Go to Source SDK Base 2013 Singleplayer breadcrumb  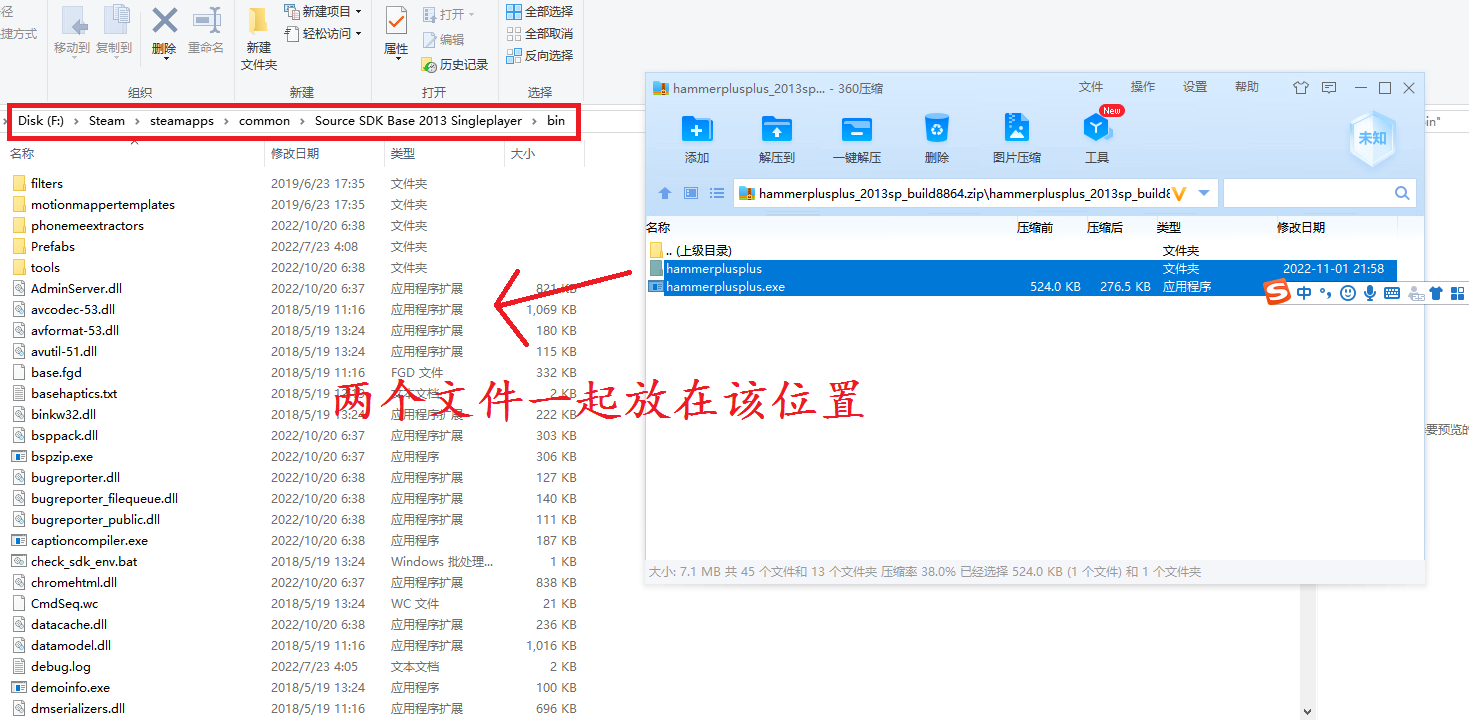(418, 121)
